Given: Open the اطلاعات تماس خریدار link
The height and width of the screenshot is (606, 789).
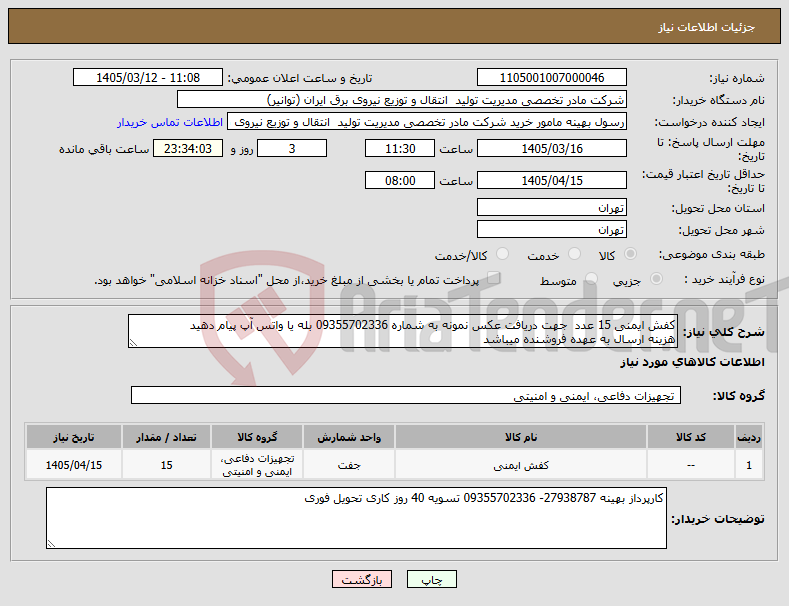Looking at the screenshot, I should coord(170,122).
